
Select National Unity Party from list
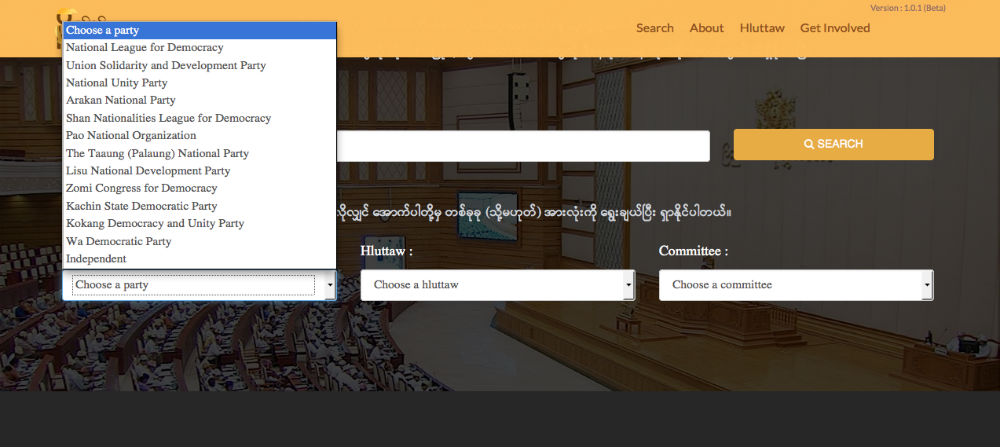[x=117, y=83]
